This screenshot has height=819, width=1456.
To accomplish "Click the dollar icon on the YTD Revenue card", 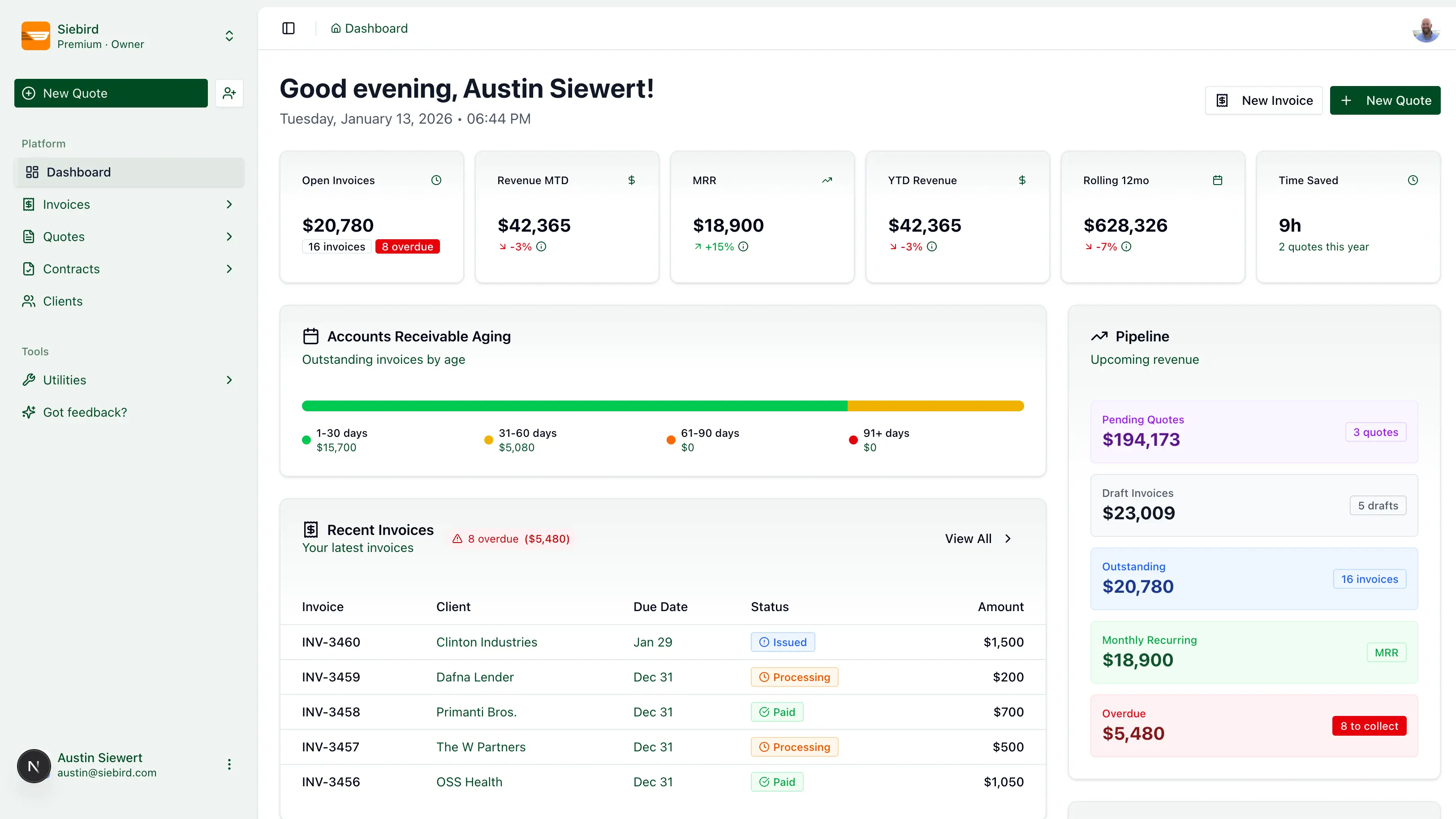I will point(1022,180).
